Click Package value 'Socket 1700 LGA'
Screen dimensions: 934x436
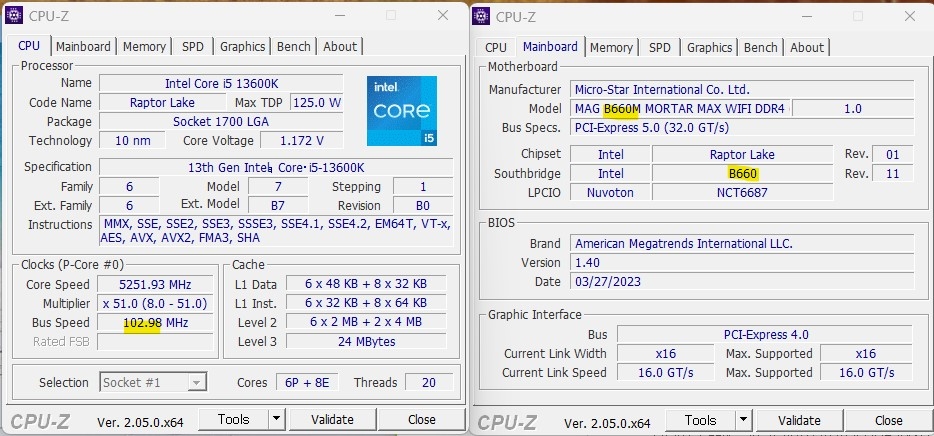[221, 122]
